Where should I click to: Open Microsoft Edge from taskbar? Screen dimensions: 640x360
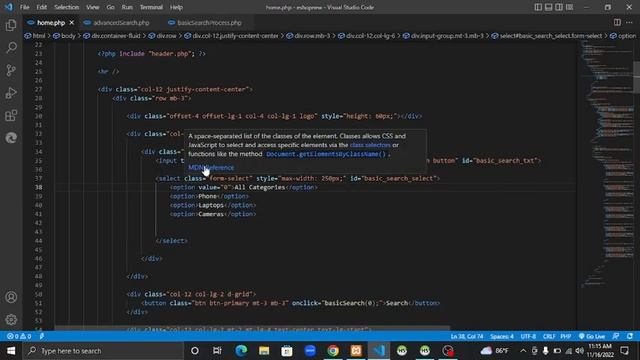click(241, 351)
